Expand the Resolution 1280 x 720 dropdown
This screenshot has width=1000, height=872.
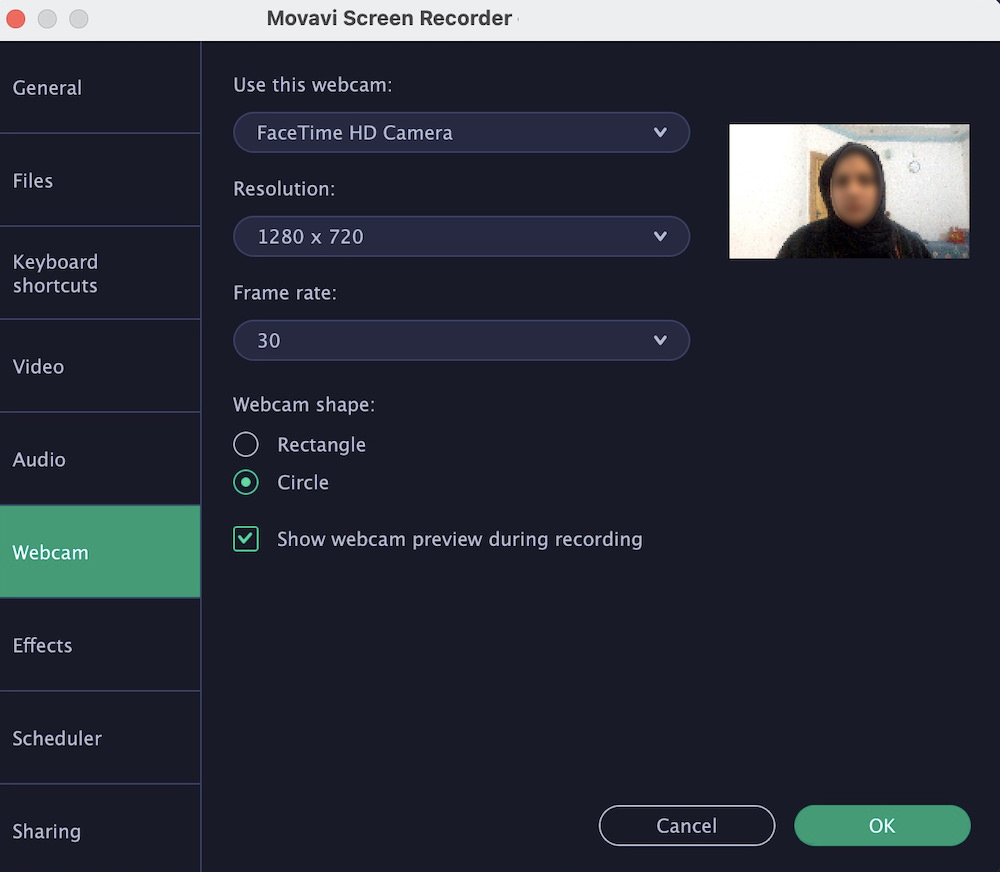click(461, 237)
